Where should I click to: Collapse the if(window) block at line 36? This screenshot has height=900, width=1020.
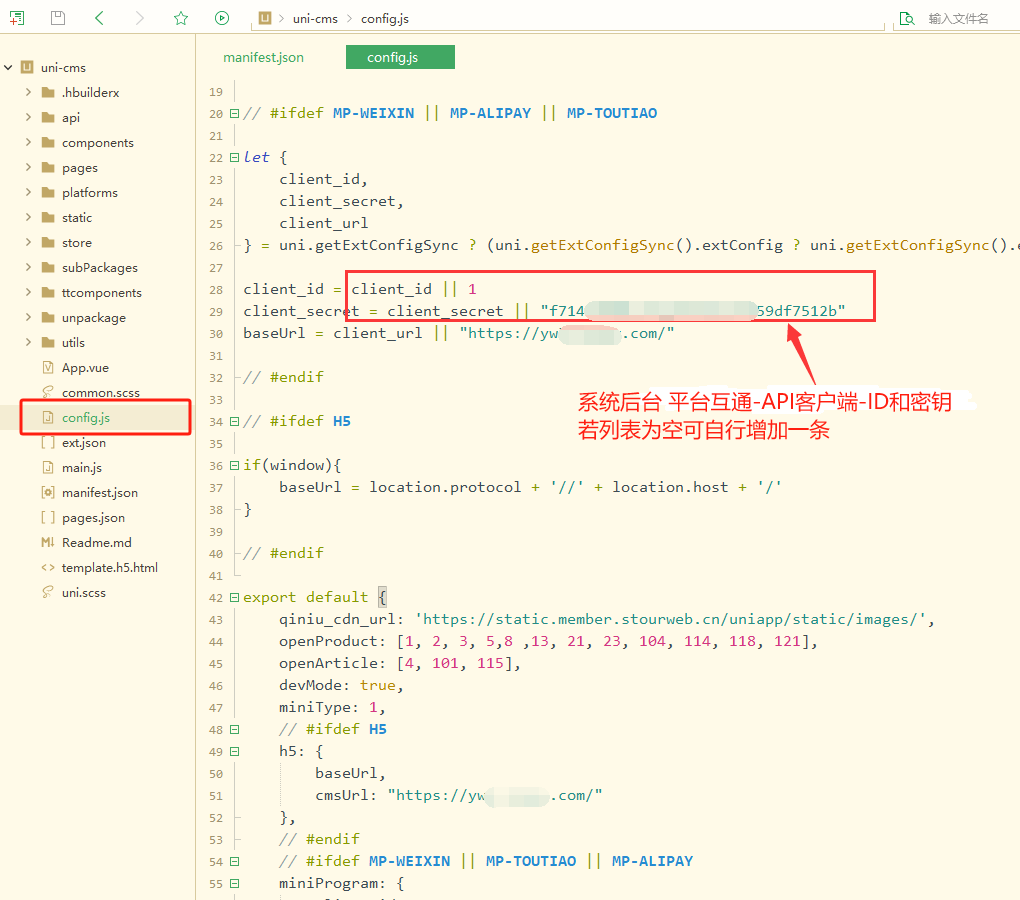[x=235, y=466]
